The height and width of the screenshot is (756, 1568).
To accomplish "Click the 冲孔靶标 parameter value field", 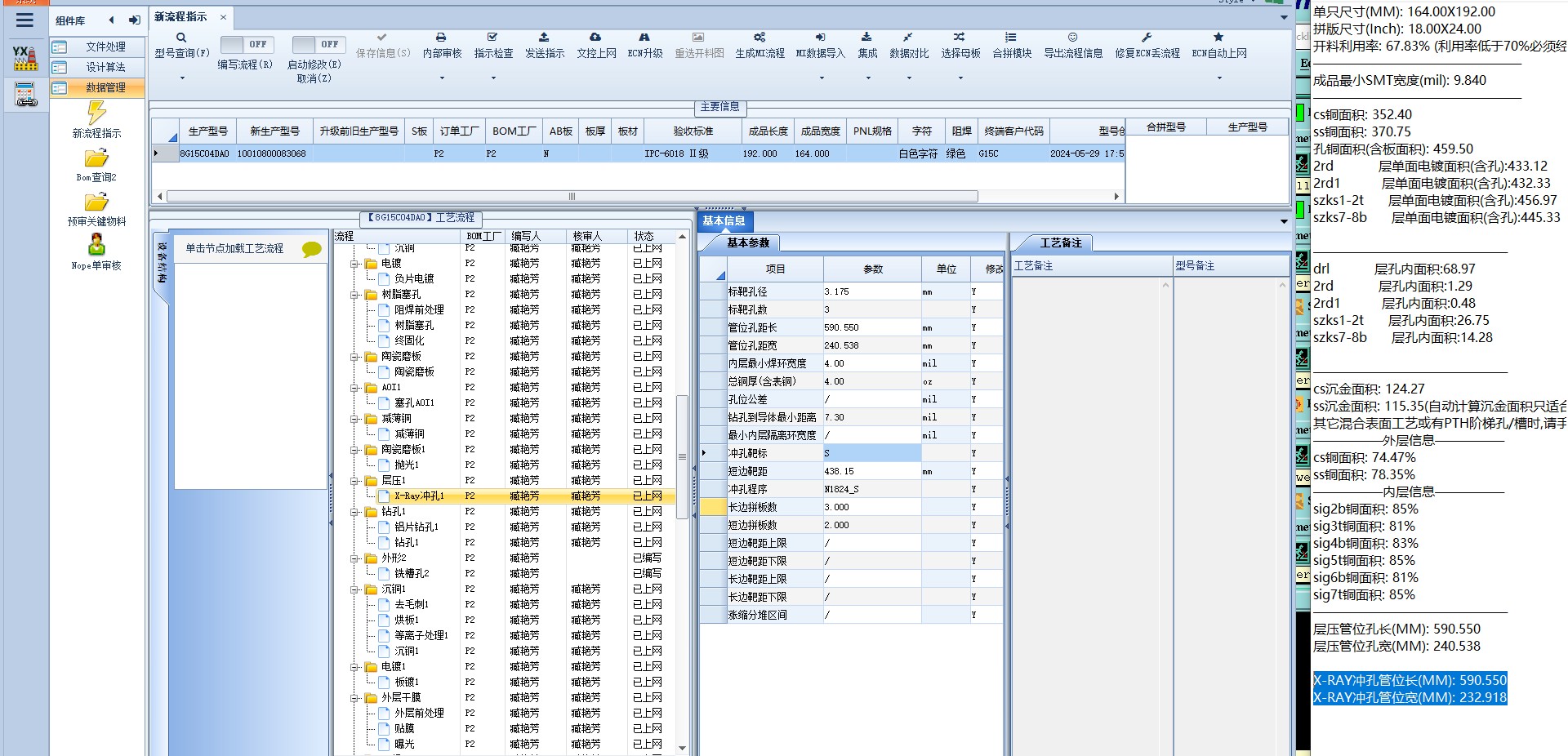I will coord(872,453).
